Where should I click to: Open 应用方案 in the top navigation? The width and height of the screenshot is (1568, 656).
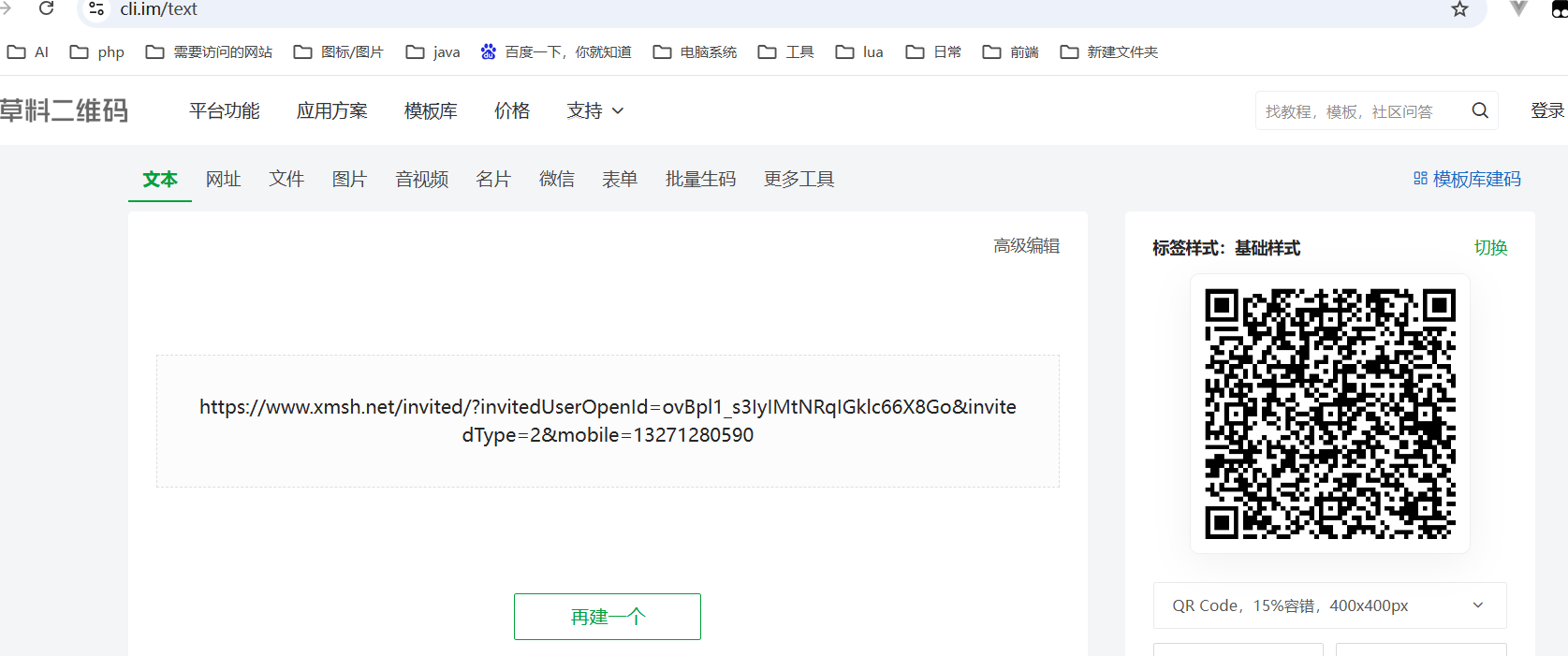[332, 110]
